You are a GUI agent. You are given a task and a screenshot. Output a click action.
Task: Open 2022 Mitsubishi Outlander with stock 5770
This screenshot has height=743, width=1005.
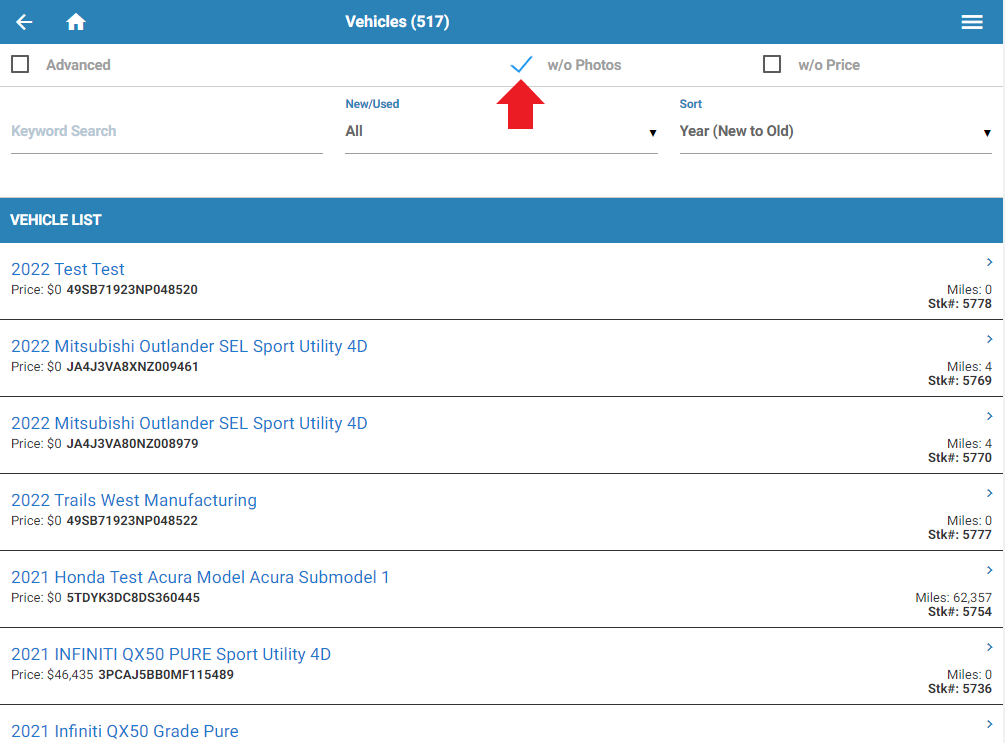click(x=189, y=423)
